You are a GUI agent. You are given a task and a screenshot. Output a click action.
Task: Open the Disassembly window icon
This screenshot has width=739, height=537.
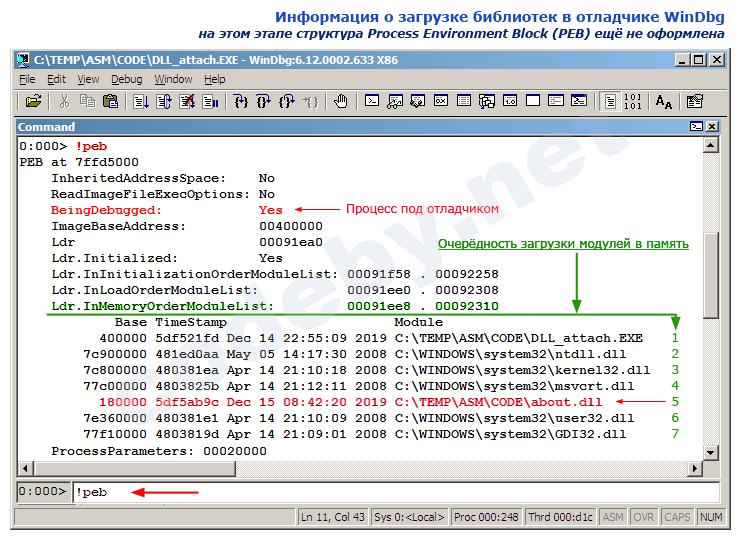point(510,101)
